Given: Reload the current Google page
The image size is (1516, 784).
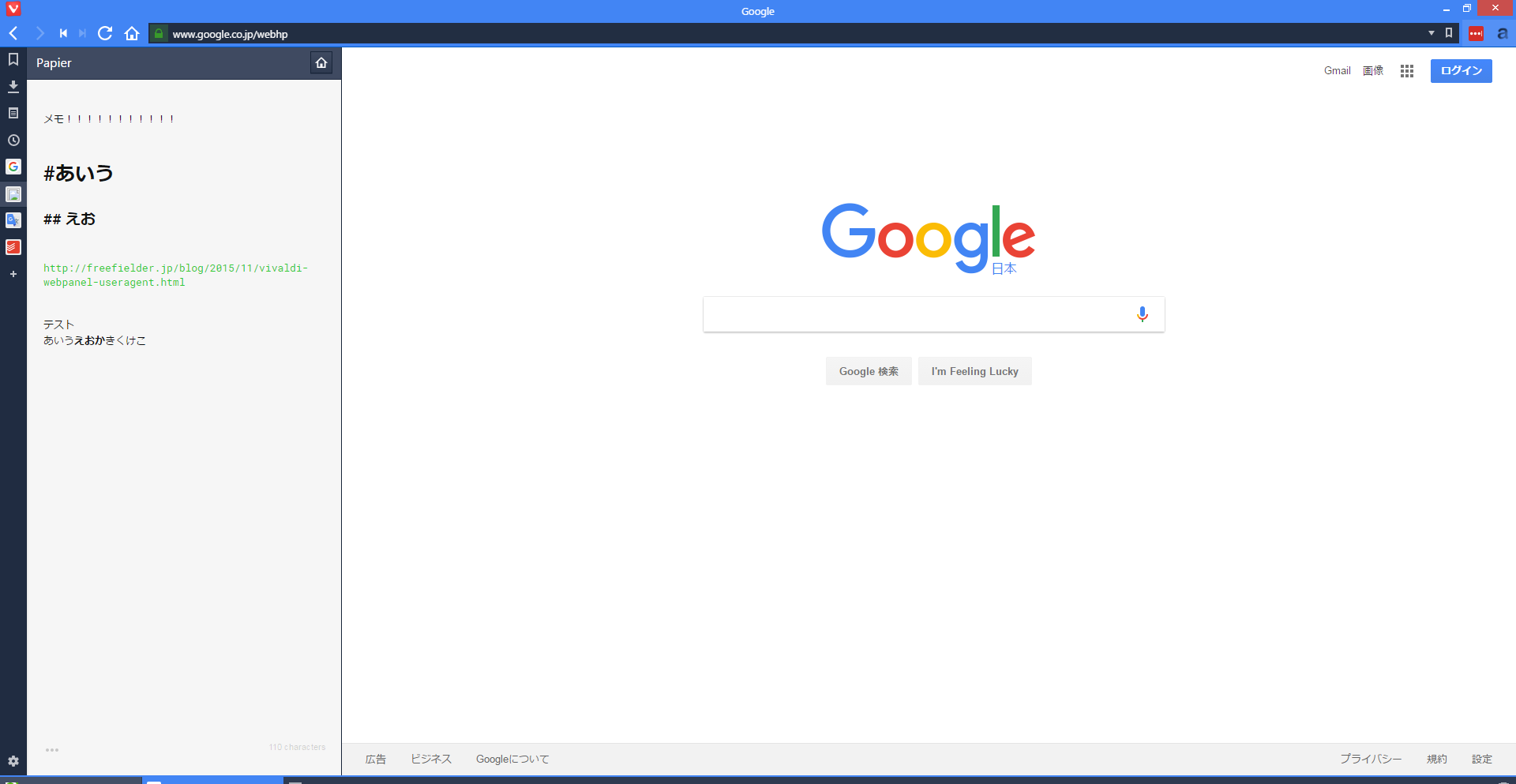Looking at the screenshot, I should pos(105,33).
